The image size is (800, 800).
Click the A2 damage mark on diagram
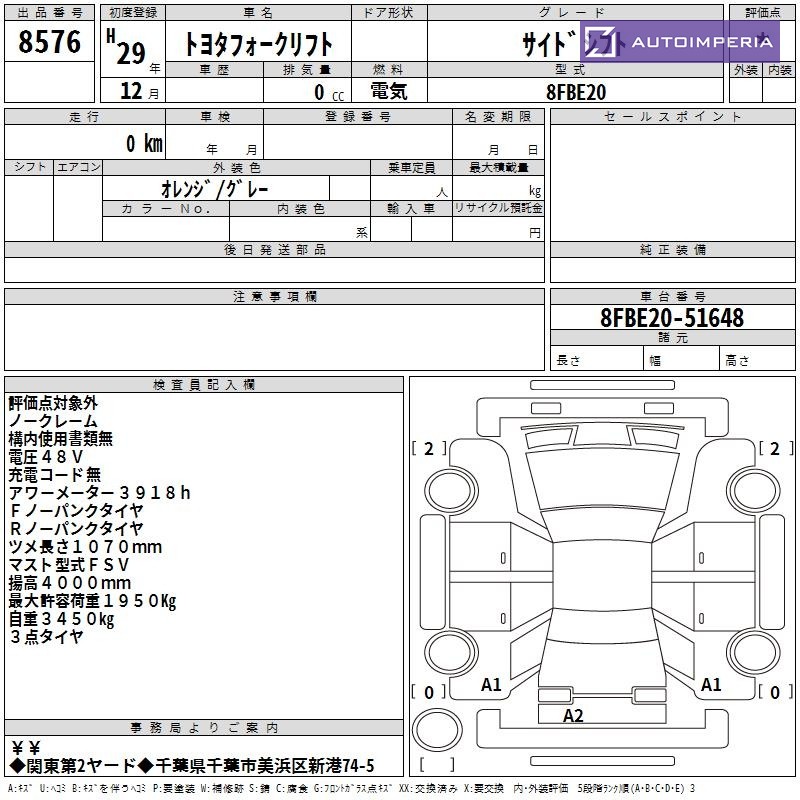point(573,716)
